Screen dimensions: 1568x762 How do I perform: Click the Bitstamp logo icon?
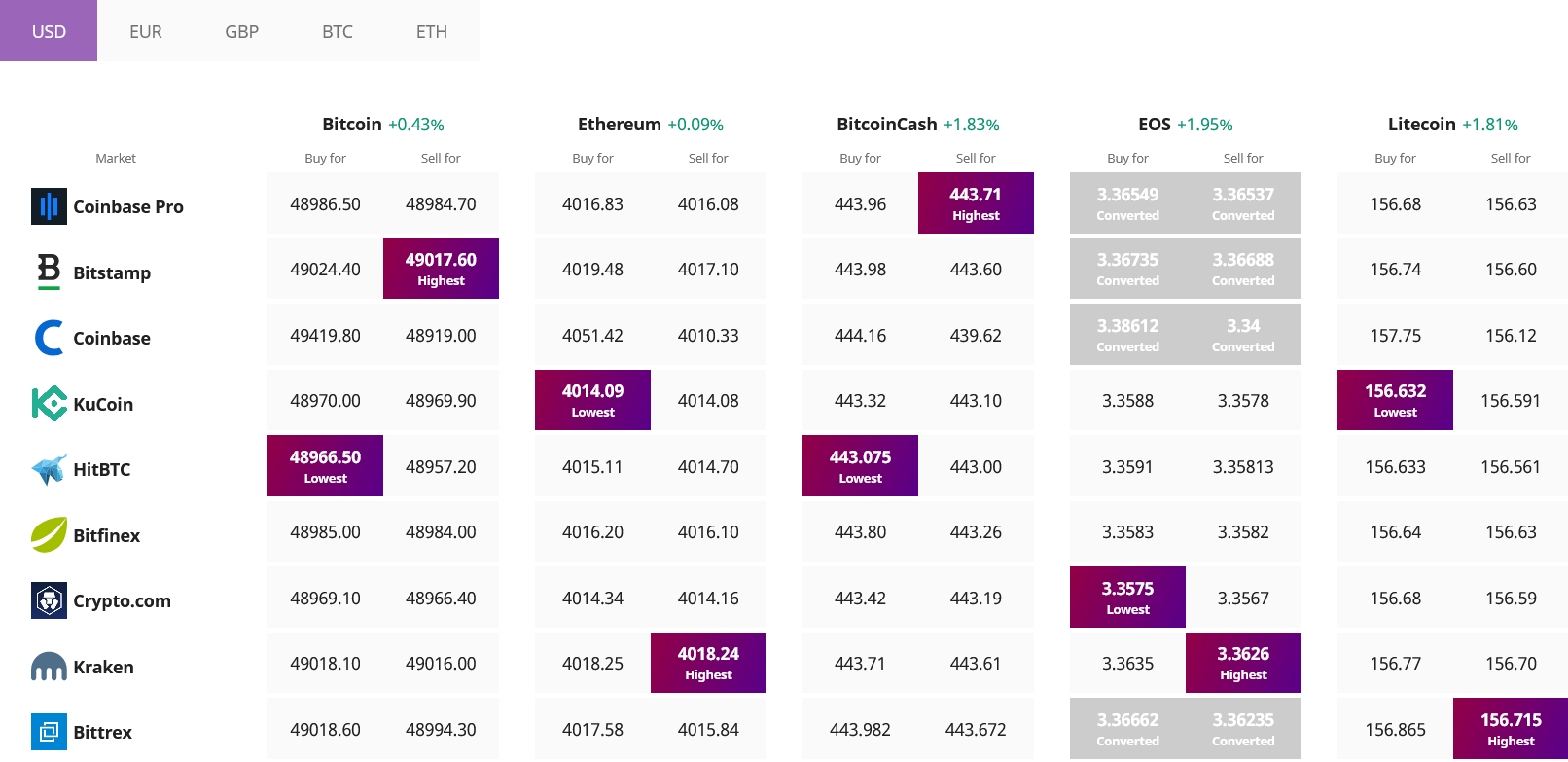(49, 272)
